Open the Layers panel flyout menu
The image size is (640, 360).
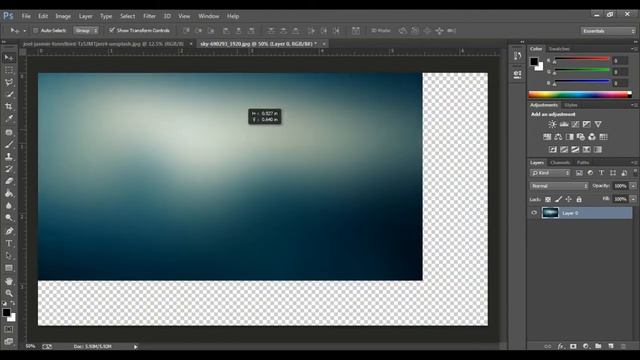pyautogui.click(x=634, y=162)
